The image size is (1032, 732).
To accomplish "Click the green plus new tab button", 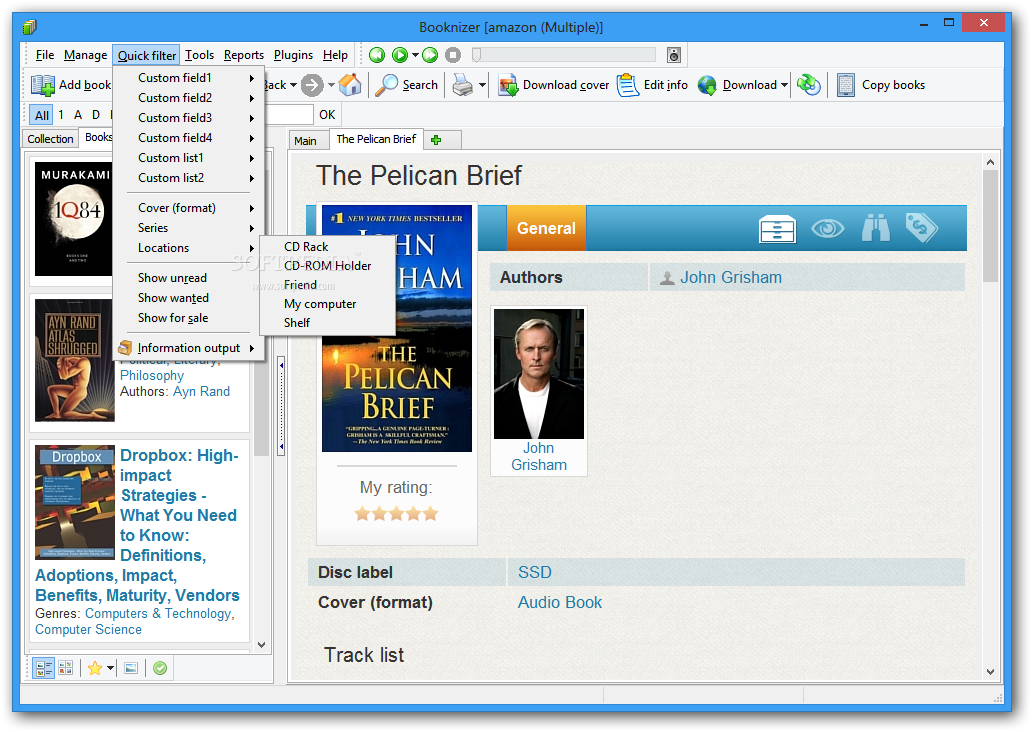I will point(436,140).
